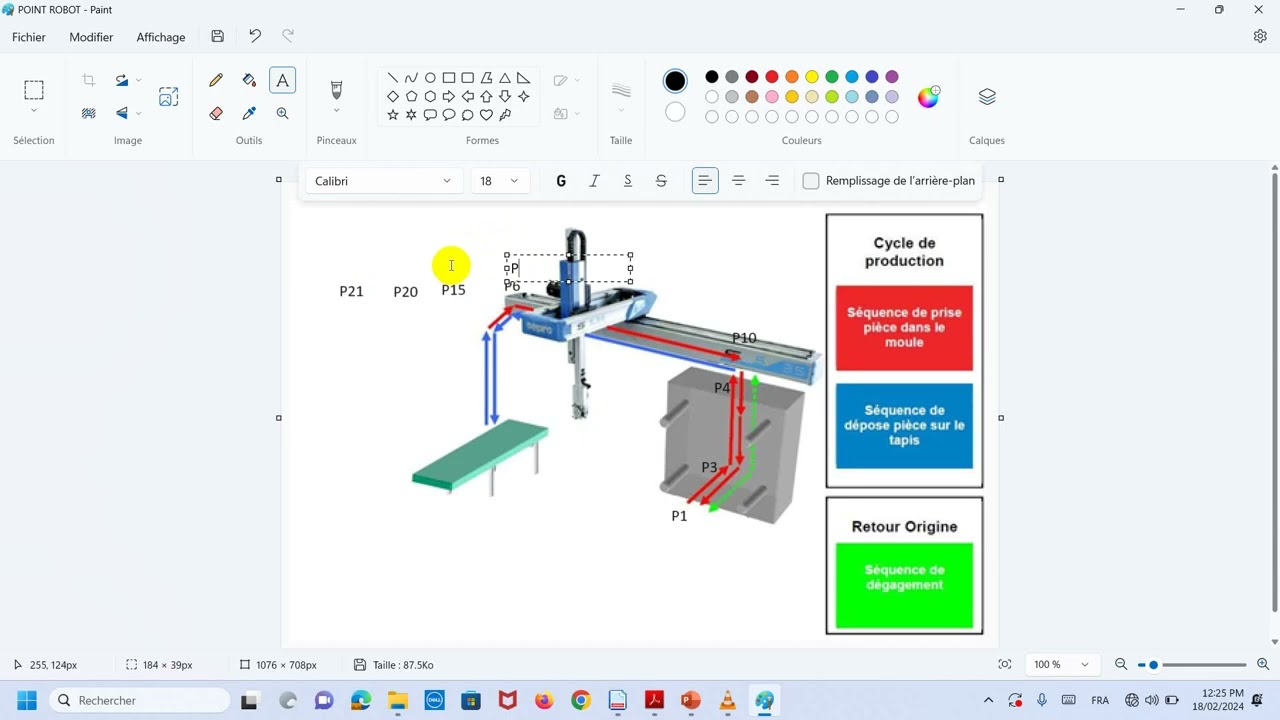Open the Affichage menu
This screenshot has height=720, width=1280.
coord(161,37)
